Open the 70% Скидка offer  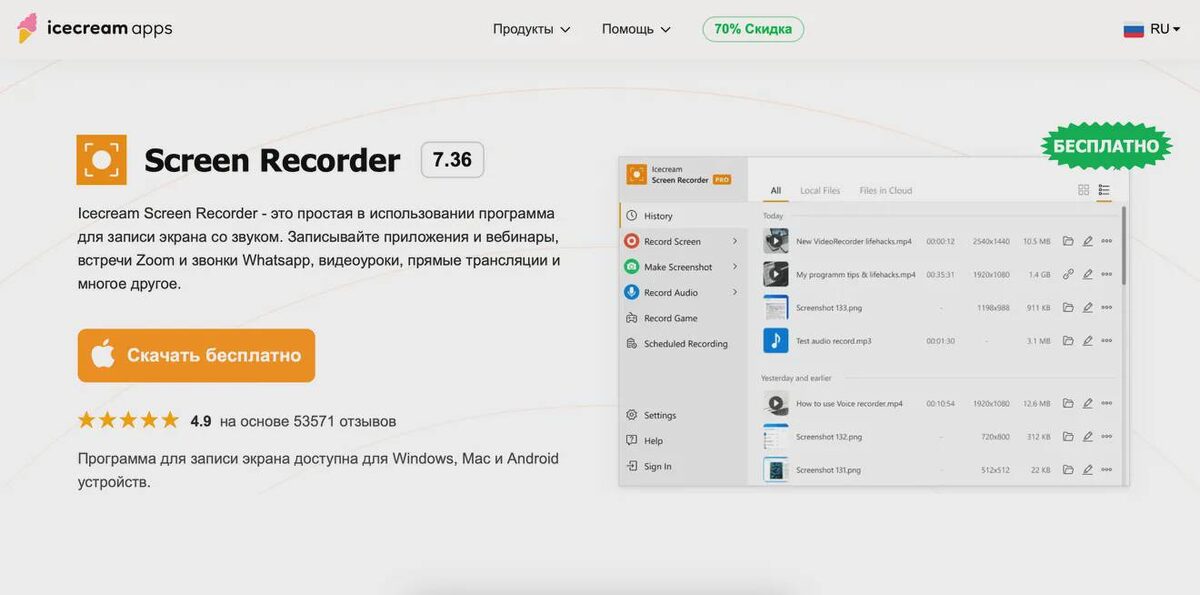click(752, 29)
